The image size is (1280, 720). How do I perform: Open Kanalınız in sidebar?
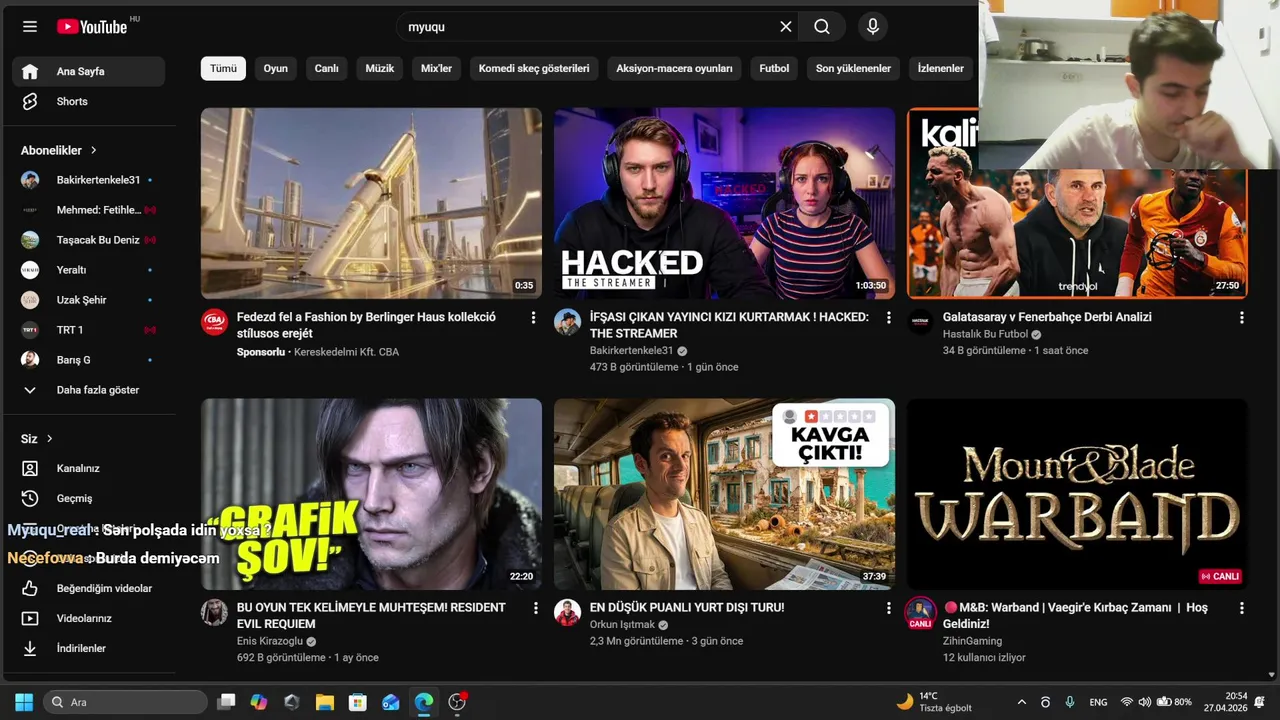[x=88, y=468]
